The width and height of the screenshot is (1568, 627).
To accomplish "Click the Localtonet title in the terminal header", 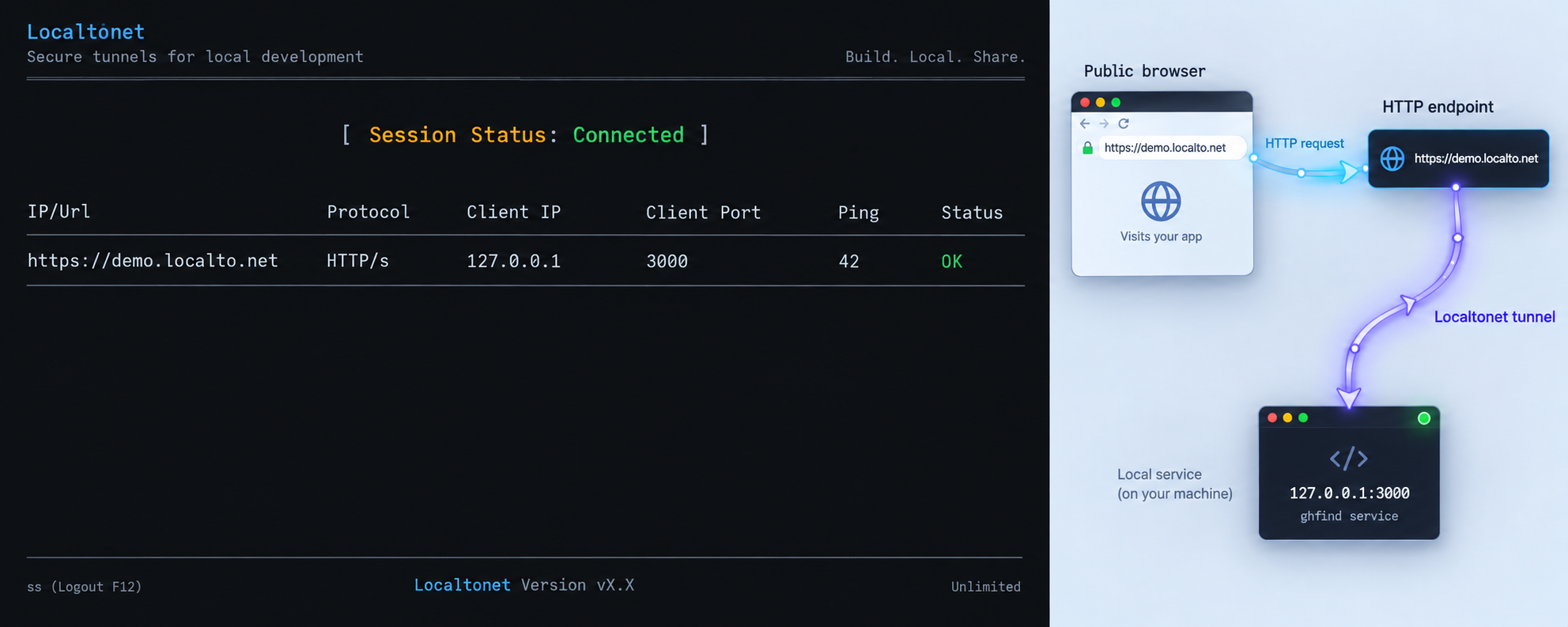I will [x=85, y=32].
